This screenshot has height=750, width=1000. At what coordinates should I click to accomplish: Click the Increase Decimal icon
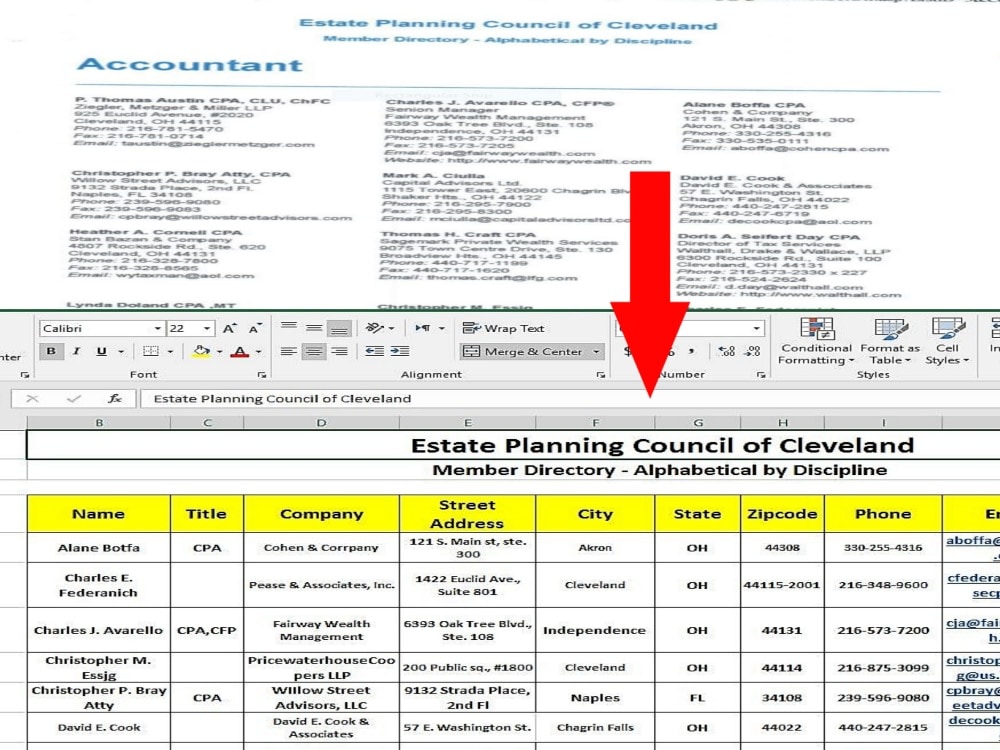click(x=726, y=351)
